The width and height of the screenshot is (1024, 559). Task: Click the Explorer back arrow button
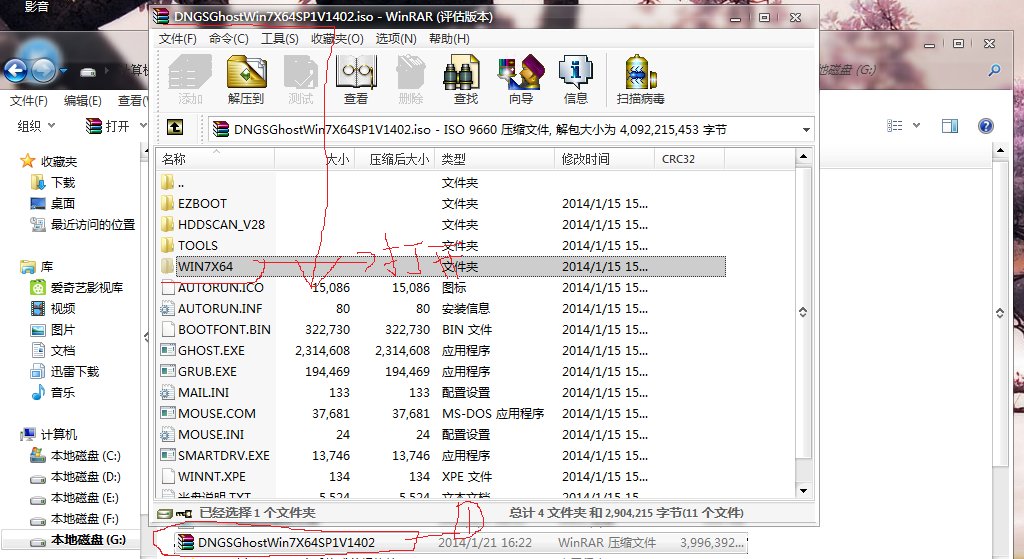(16, 70)
